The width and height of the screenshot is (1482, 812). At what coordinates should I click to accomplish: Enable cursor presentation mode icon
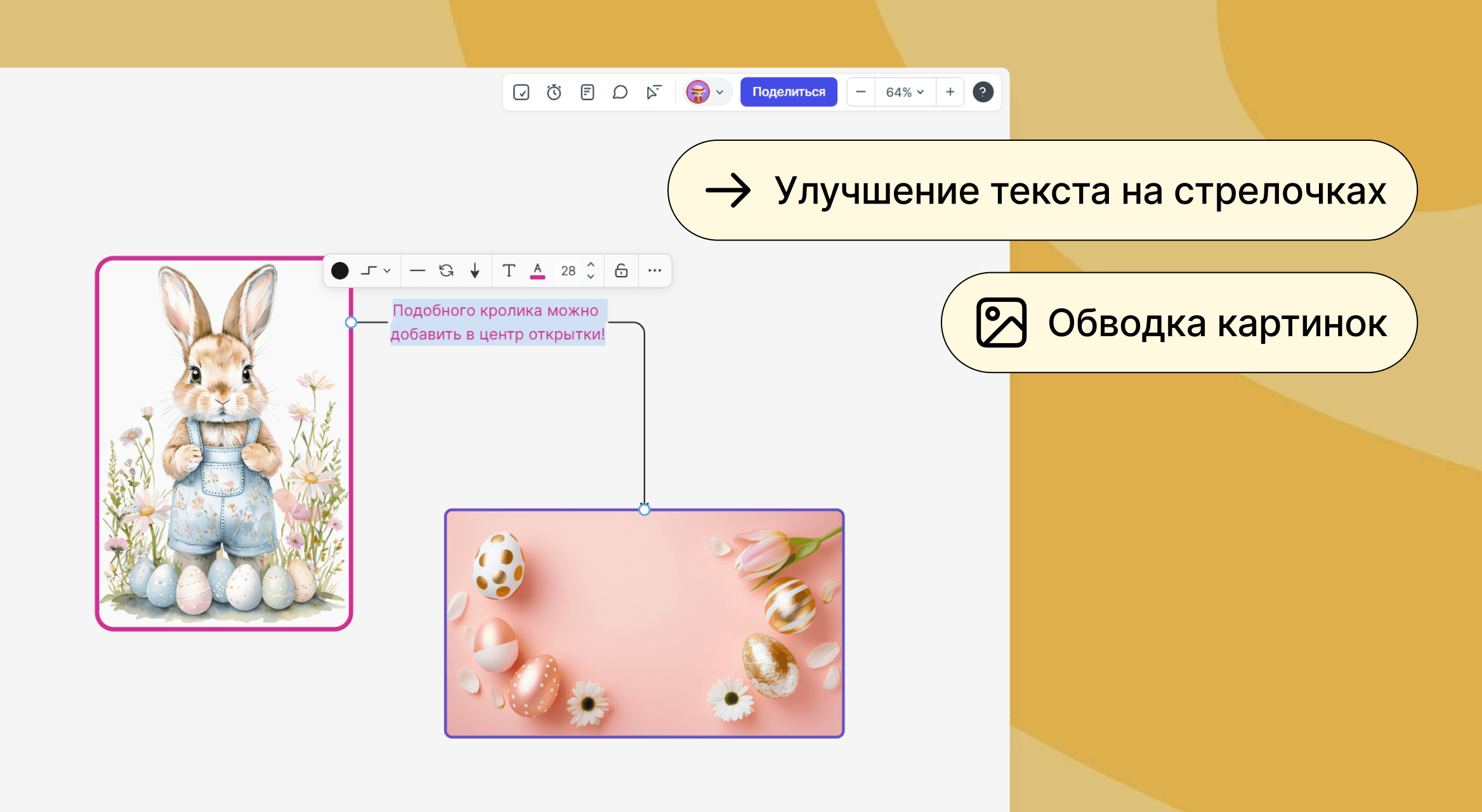(653, 93)
